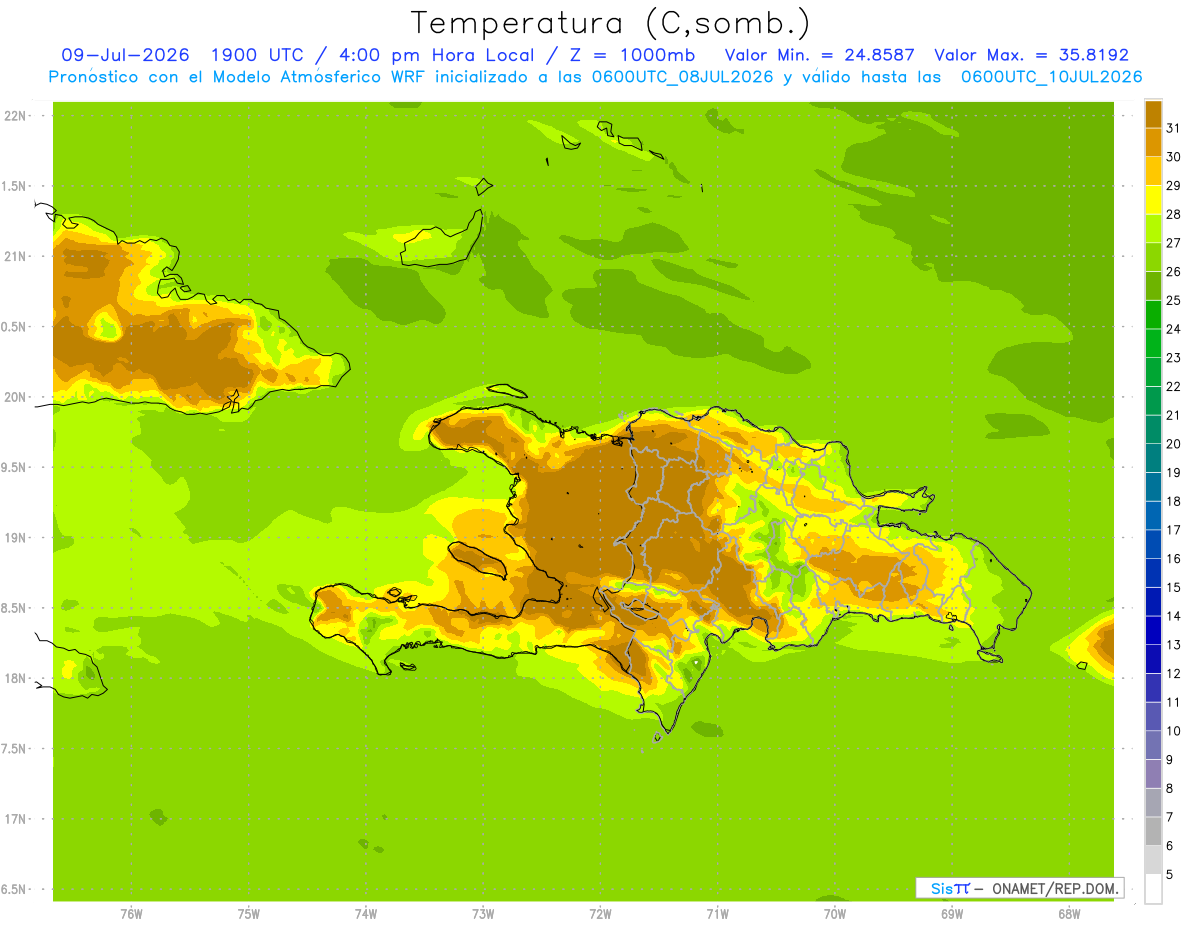The height and width of the screenshot is (927, 1200).
Task: Click the dark blue legend swatch between 13 and 14
Action: pos(1153,631)
